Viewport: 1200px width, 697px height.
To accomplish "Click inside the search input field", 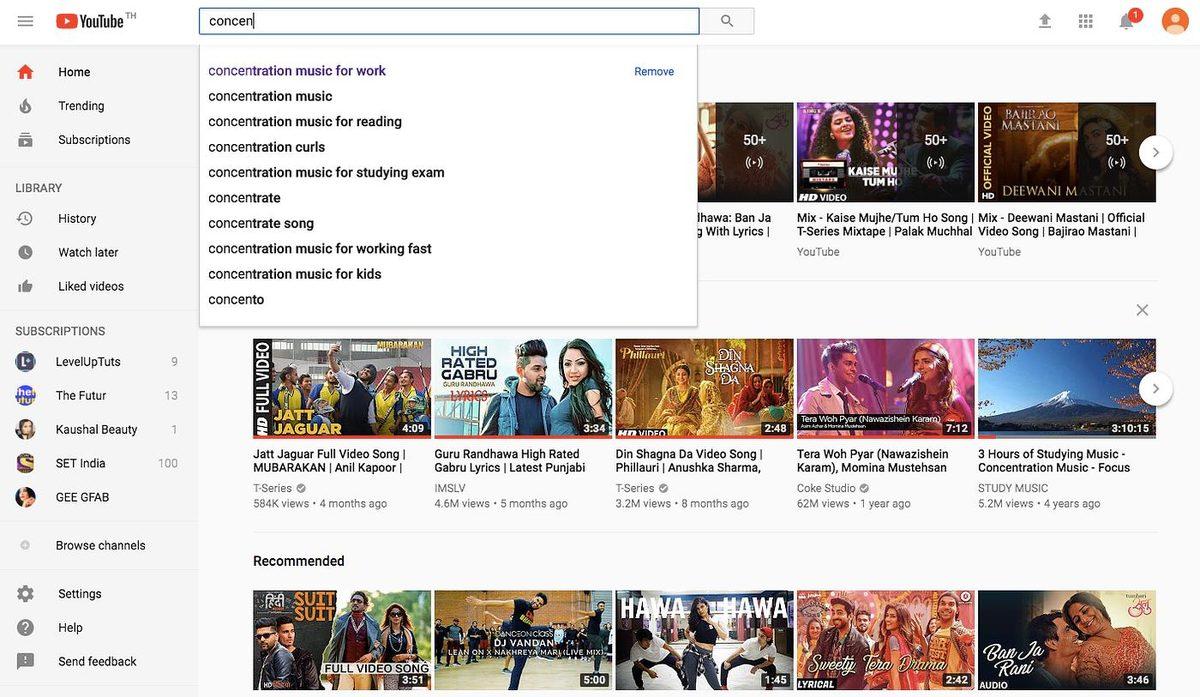I will click(449, 21).
